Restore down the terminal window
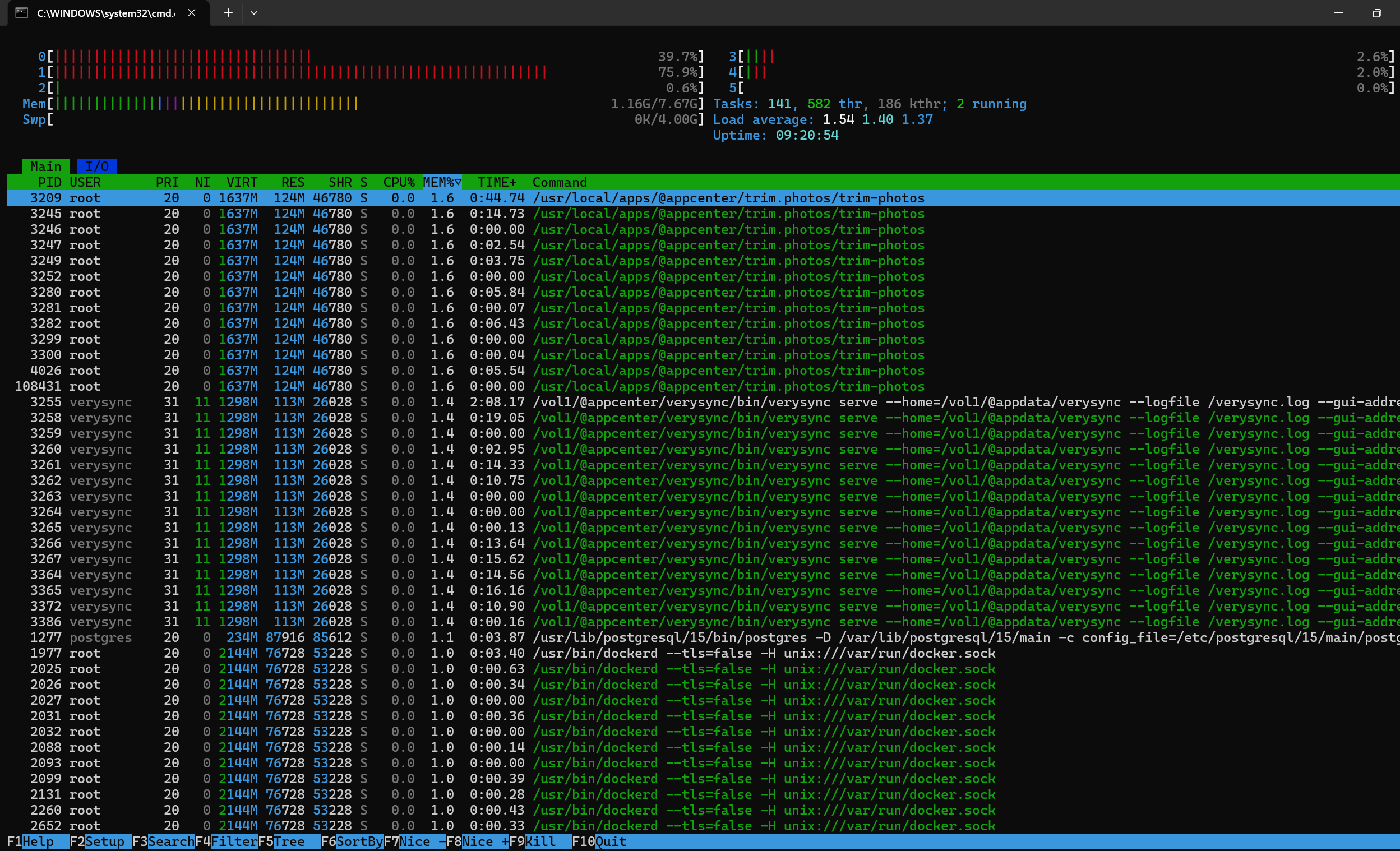The width and height of the screenshot is (1400, 851). click(x=1376, y=12)
